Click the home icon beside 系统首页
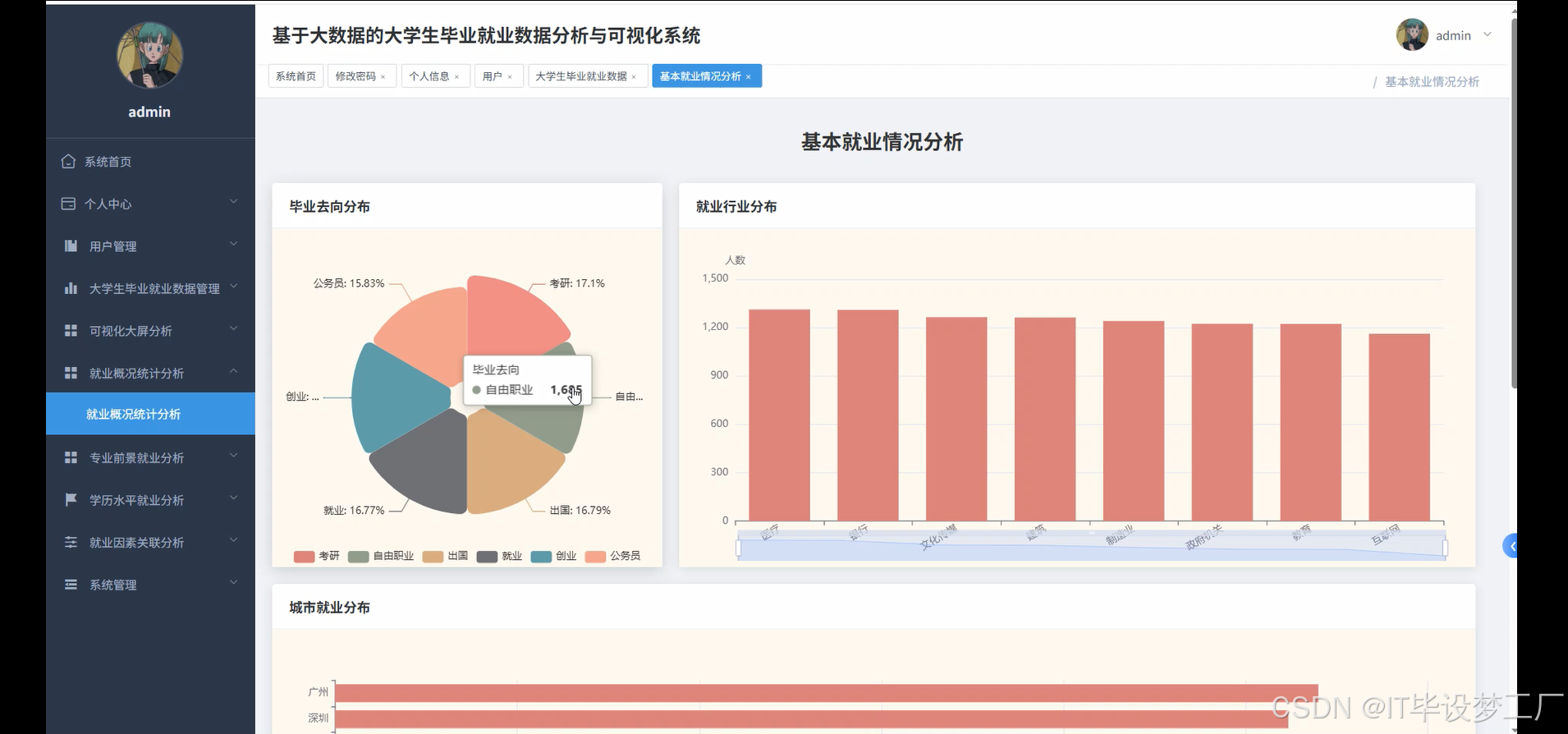Viewport: 1568px width, 734px height. 68,161
